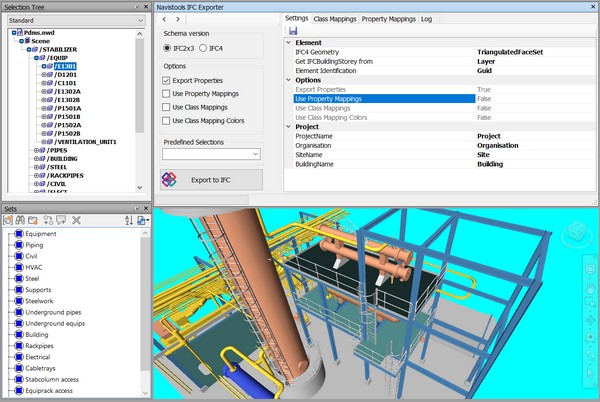Open the Predefined Selections dropdown
Image resolution: width=600 pixels, height=402 pixels.
coord(211,154)
